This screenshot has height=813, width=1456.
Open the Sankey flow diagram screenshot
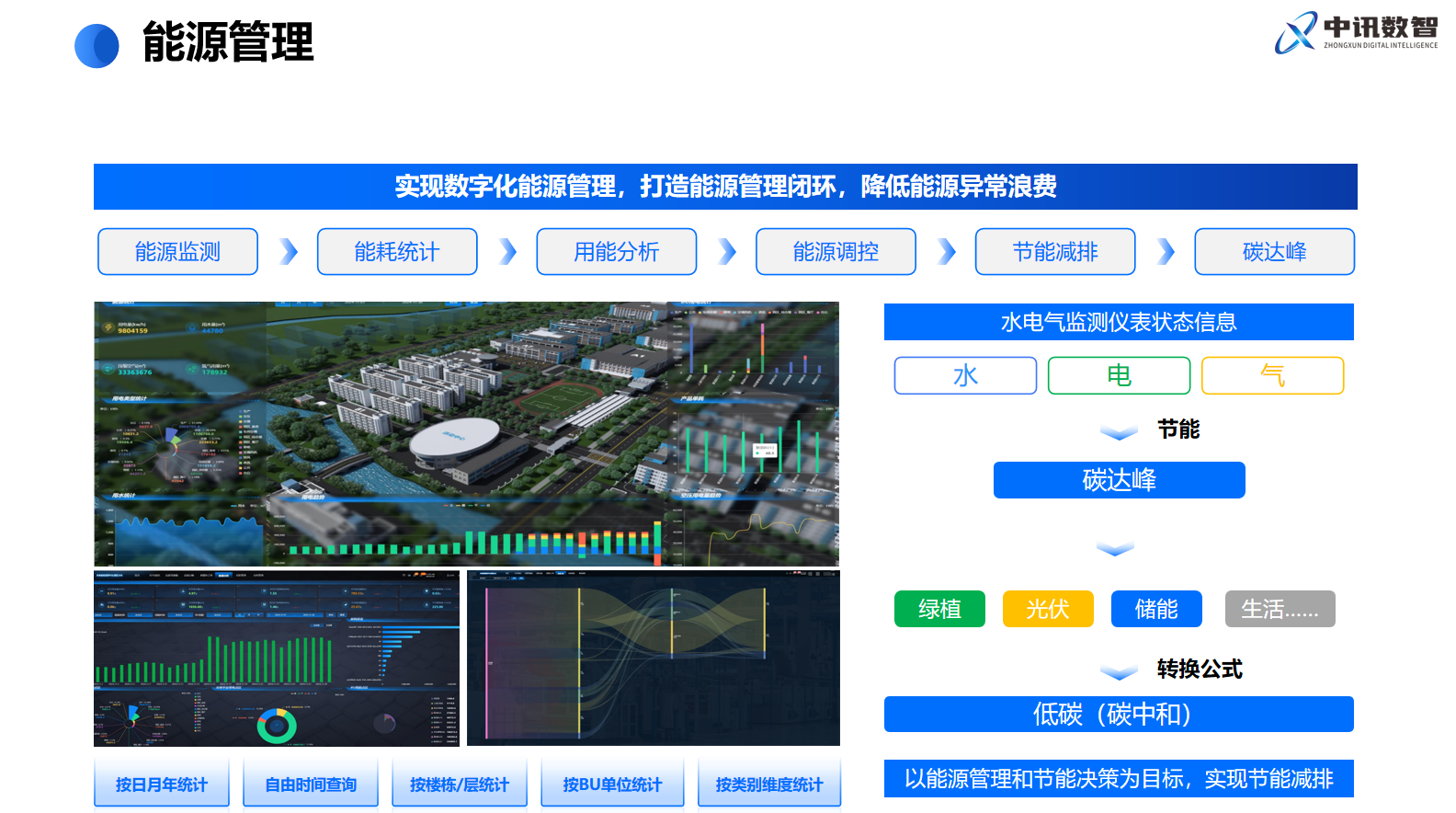coord(653,658)
